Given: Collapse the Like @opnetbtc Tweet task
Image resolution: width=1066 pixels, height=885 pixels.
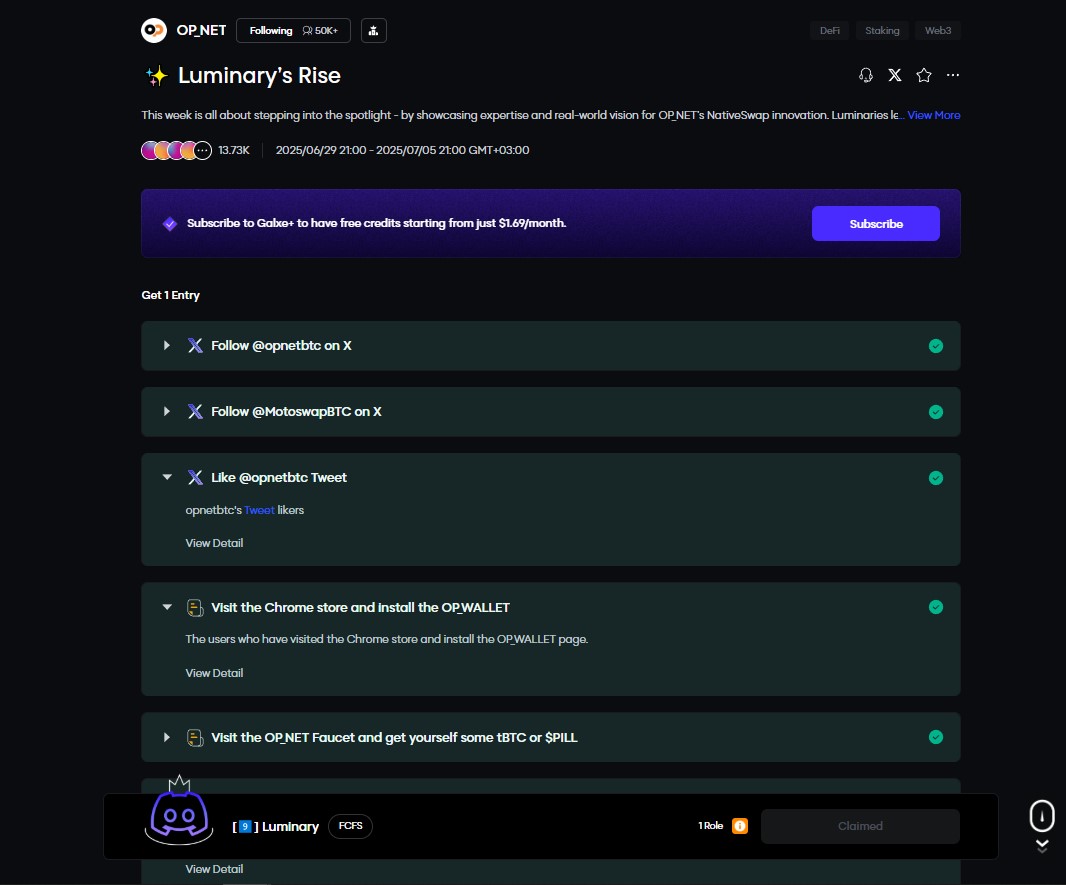Looking at the screenshot, I should pos(167,478).
